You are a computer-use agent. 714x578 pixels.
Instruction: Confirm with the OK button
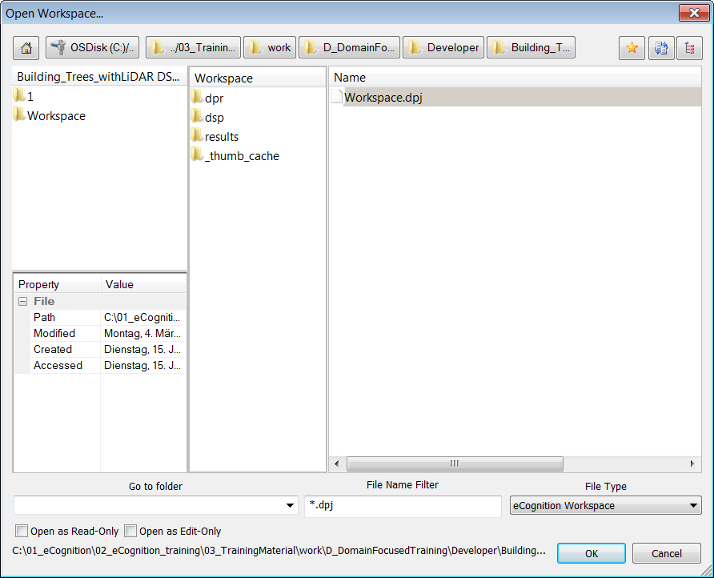coord(591,553)
